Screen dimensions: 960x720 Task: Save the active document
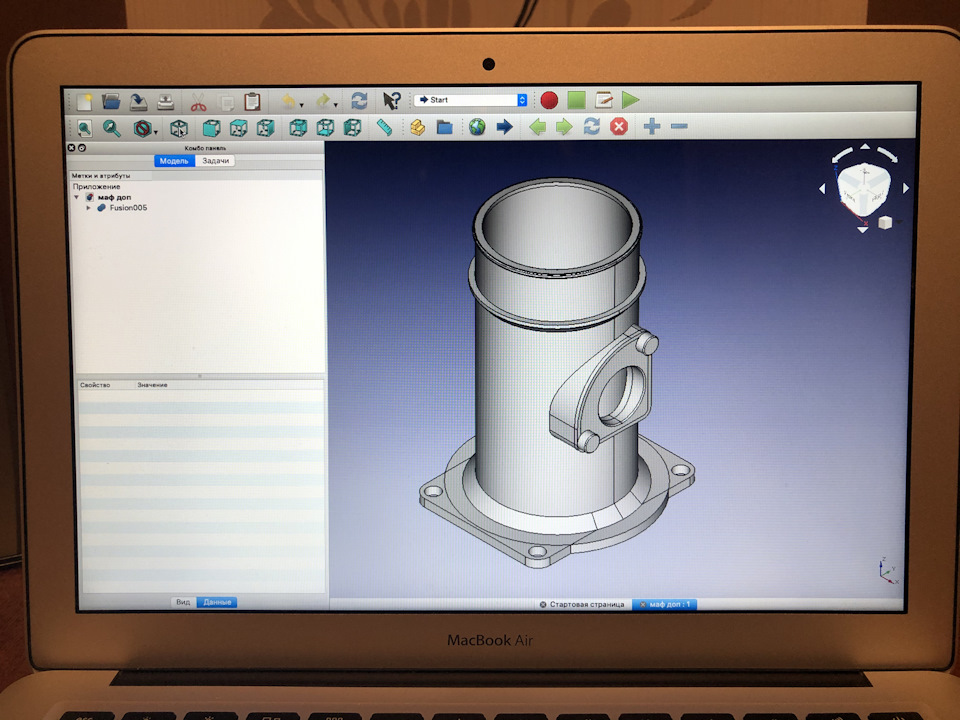click(139, 101)
